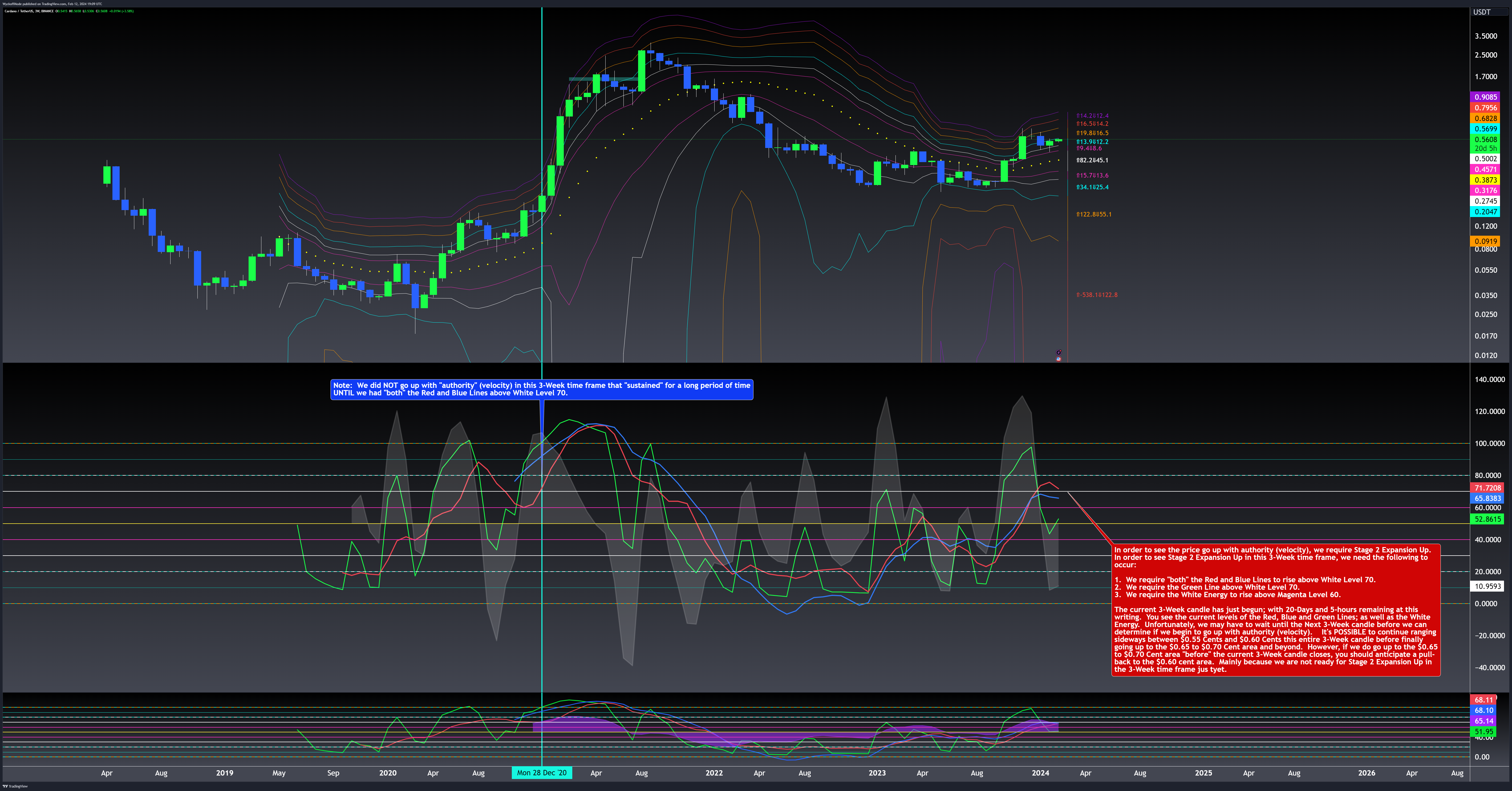The image size is (1512, 791).
Task: Click the cyan 0.2047 price label
Action: click(x=1486, y=211)
